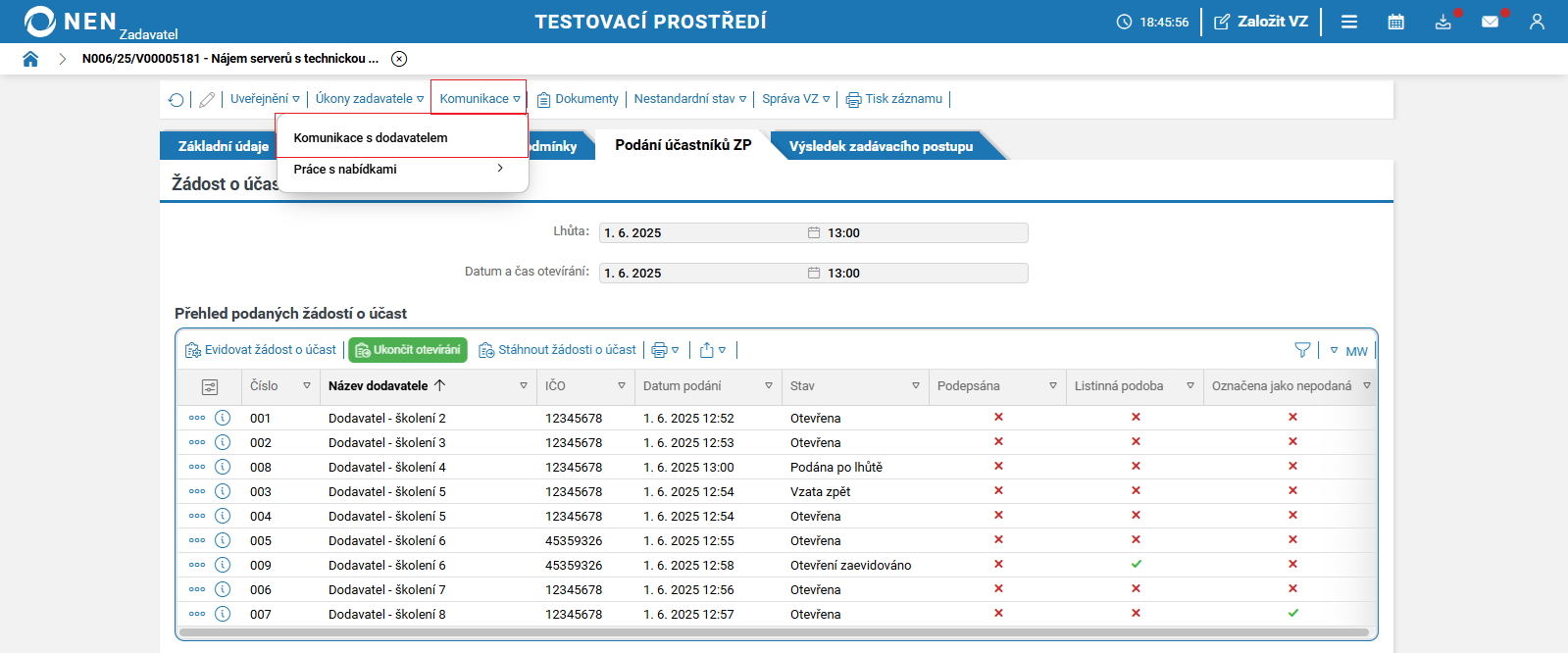The image size is (1568, 653).
Task: Open the user profile icon
Action: click(x=1537, y=22)
